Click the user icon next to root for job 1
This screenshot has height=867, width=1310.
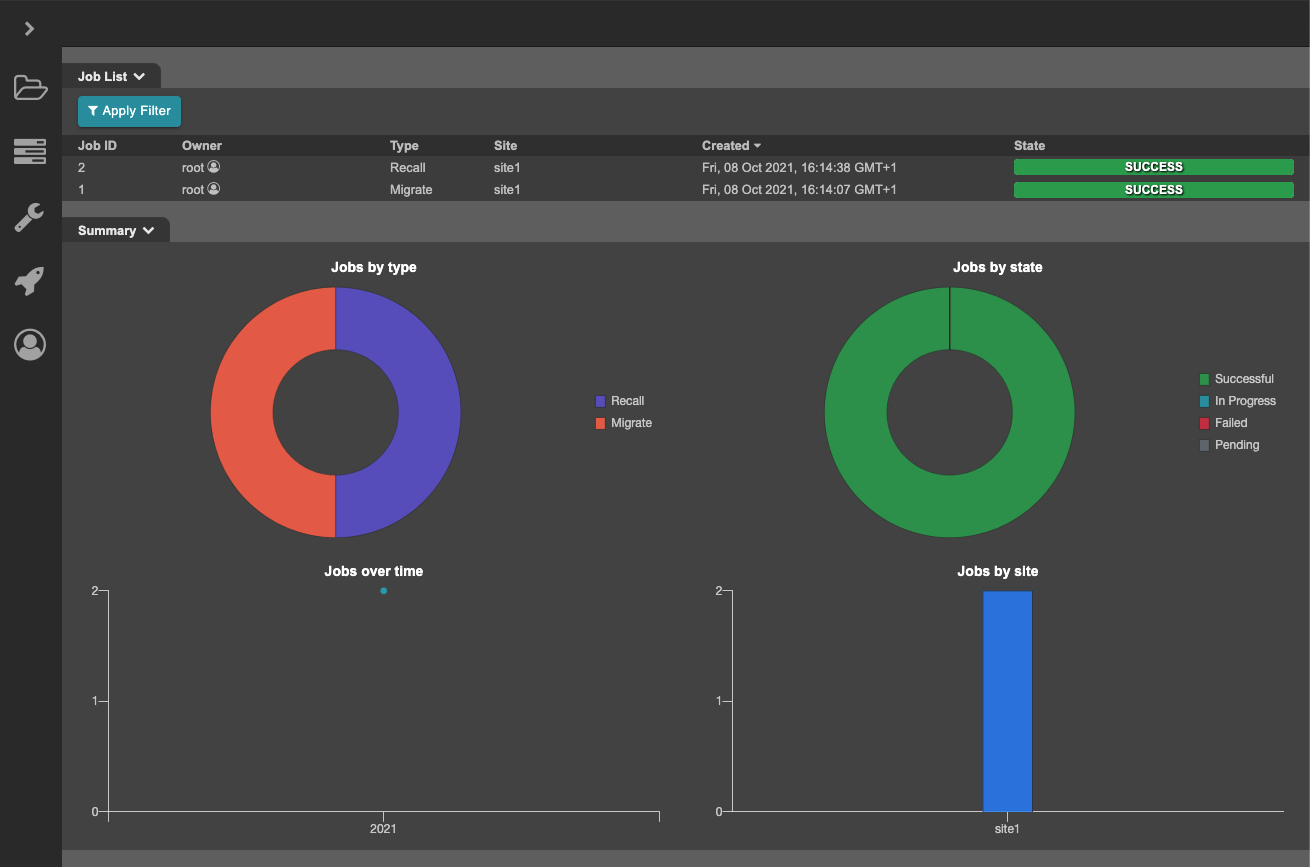[x=214, y=189]
